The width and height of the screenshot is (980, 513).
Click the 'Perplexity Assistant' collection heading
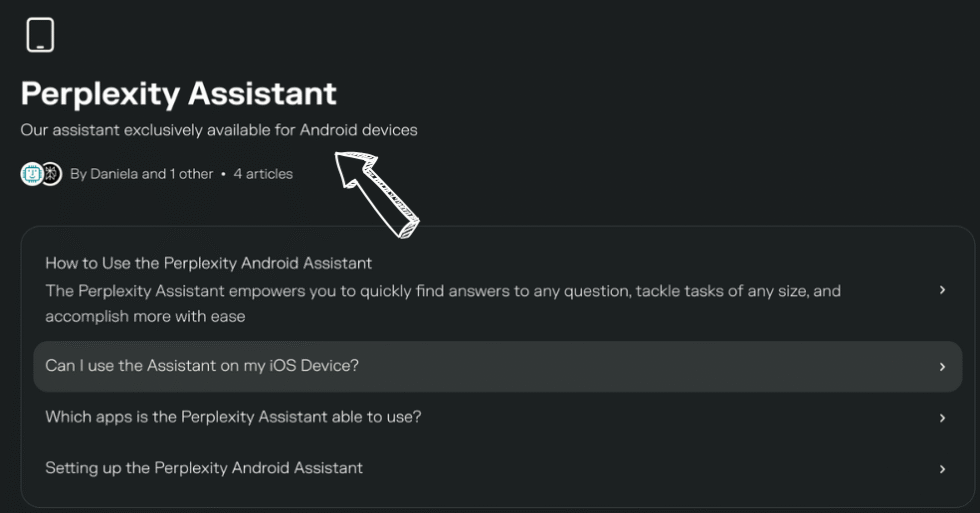(179, 94)
